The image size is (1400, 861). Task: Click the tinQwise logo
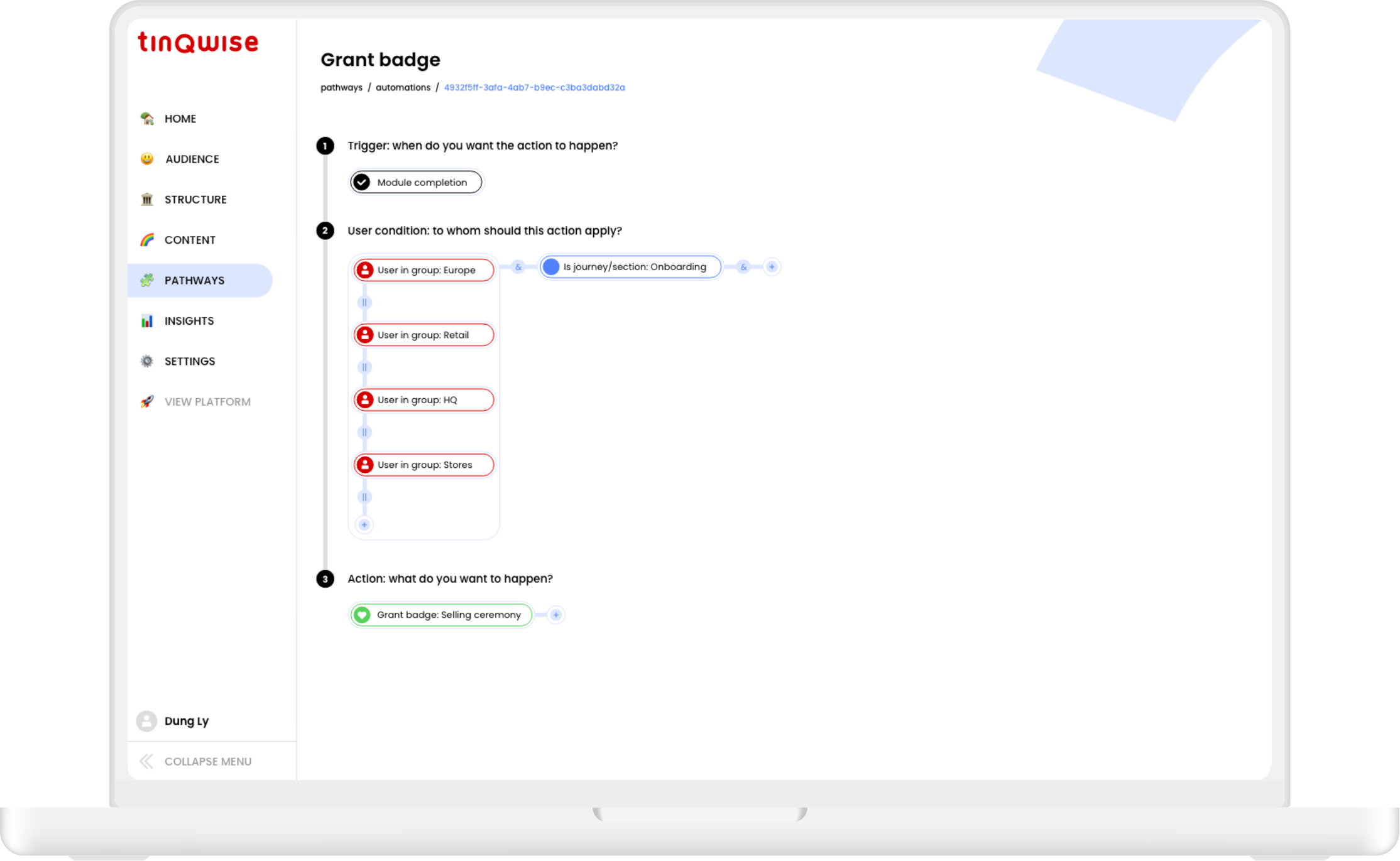tap(198, 43)
